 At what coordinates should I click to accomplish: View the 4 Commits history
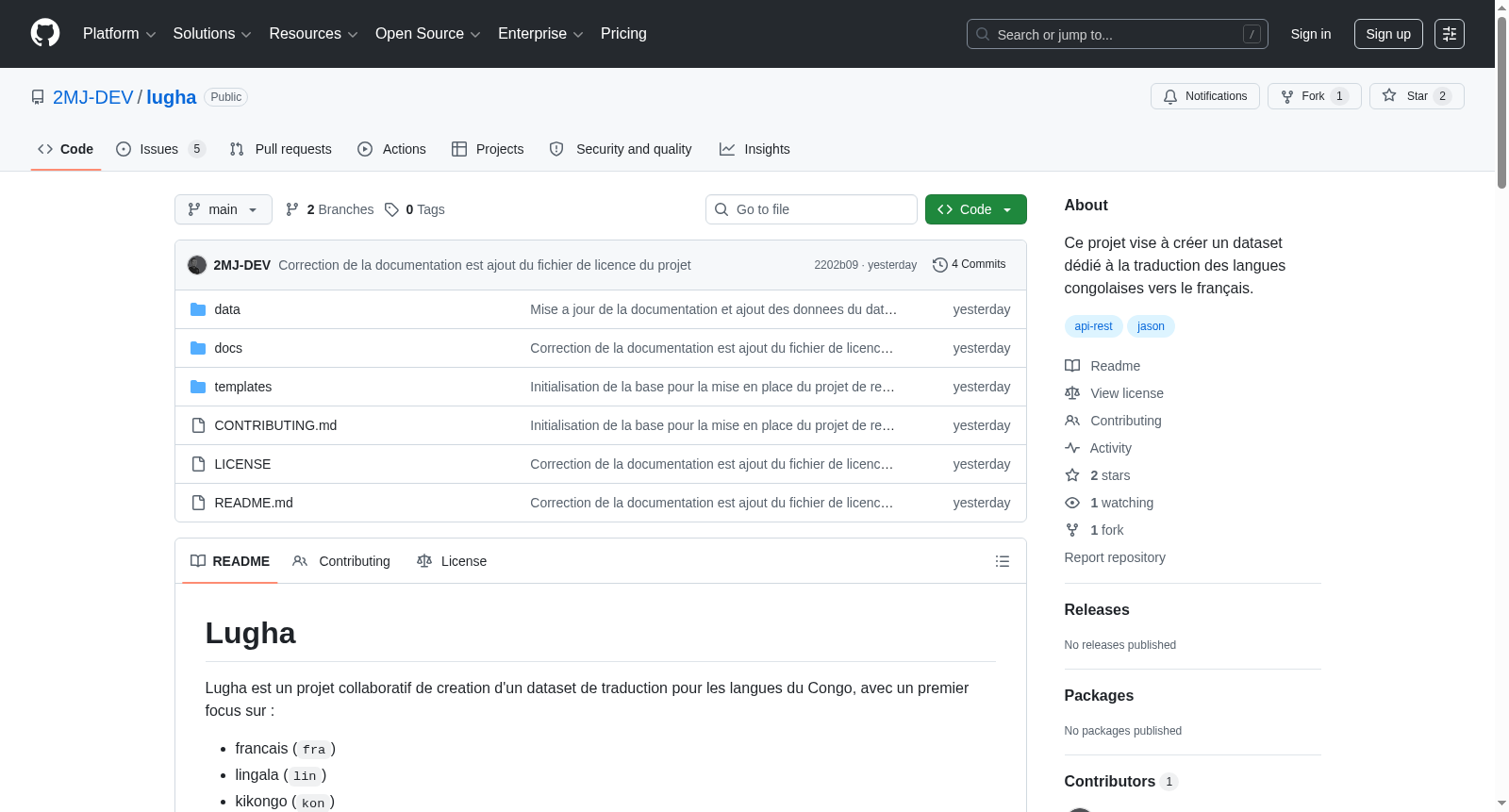[x=970, y=265]
